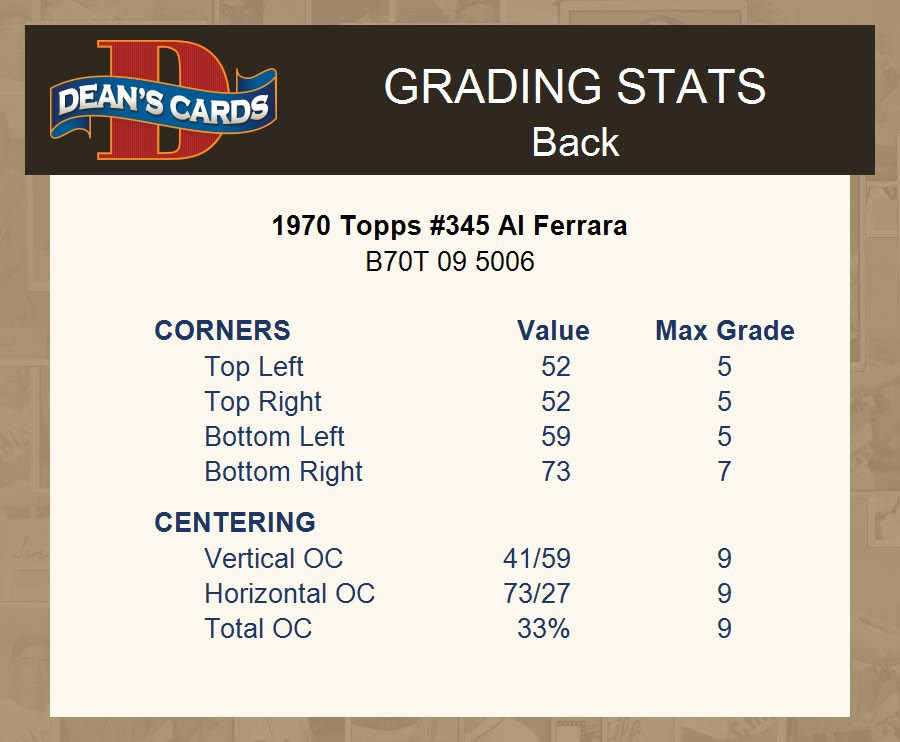Click the Bottom Left corner label
The width and height of the screenshot is (900, 742).
point(274,437)
